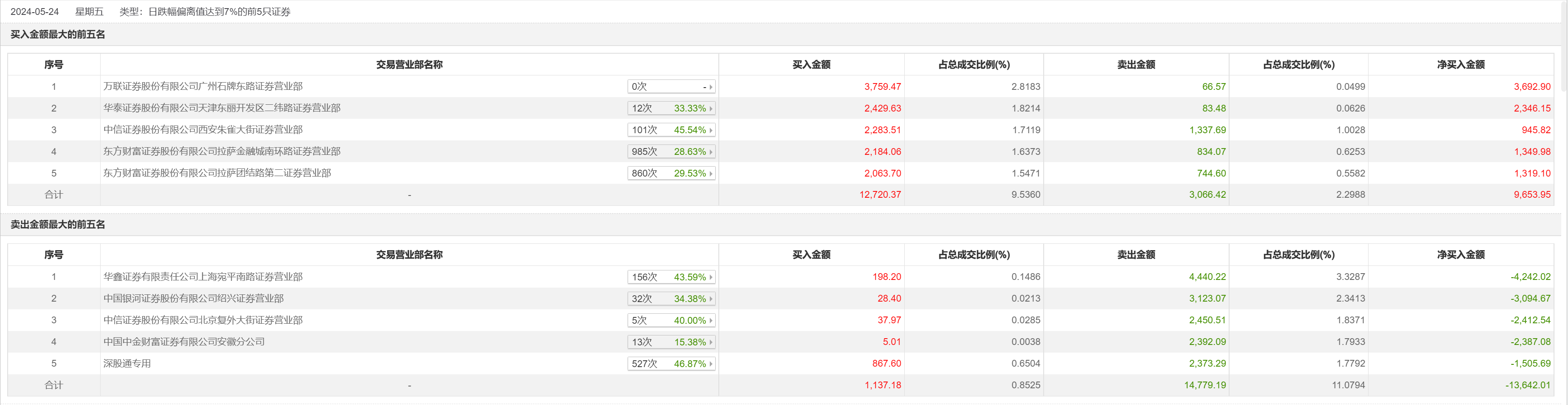Expand the 156次 43.59% stats box
The image size is (1568, 405).
[671, 277]
